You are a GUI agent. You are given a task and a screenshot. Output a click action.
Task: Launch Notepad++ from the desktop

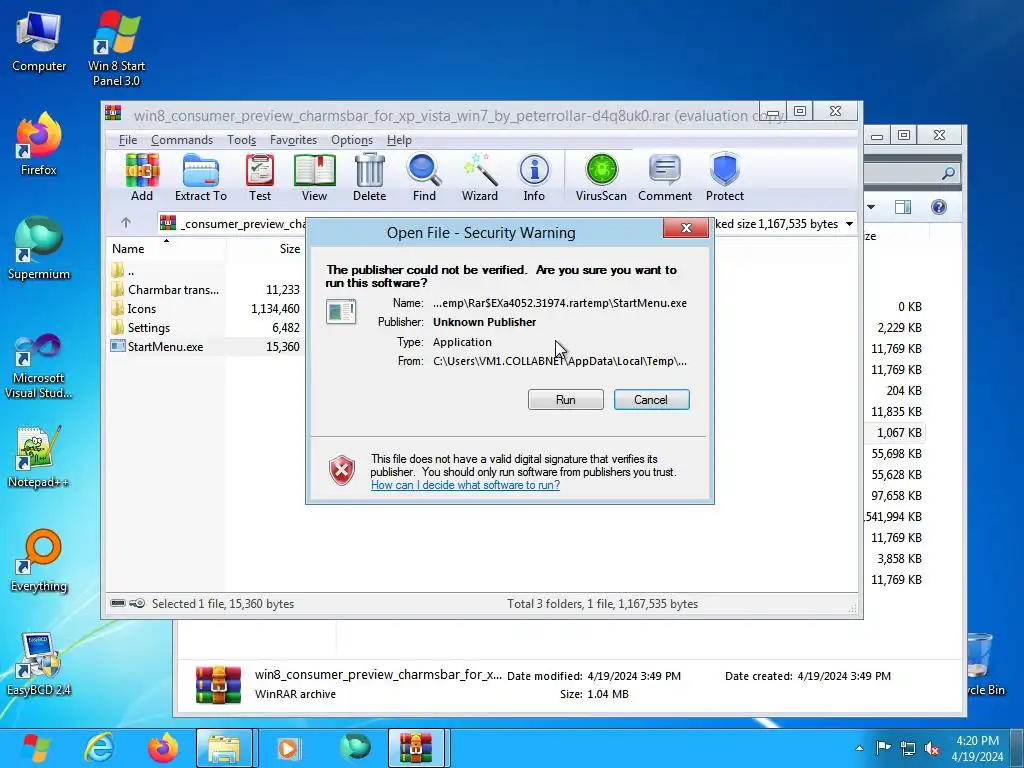(x=39, y=457)
